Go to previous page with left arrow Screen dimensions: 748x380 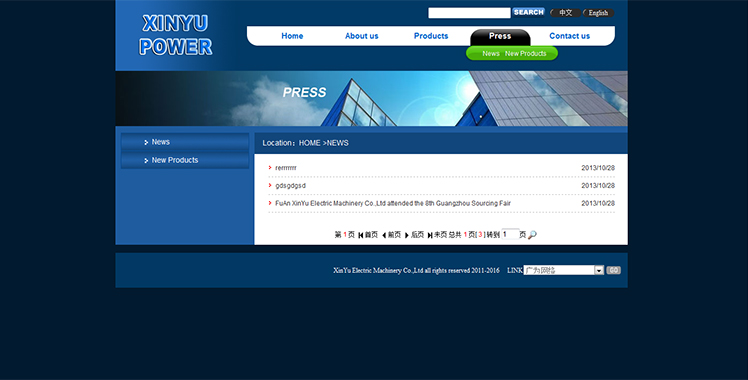[384, 235]
